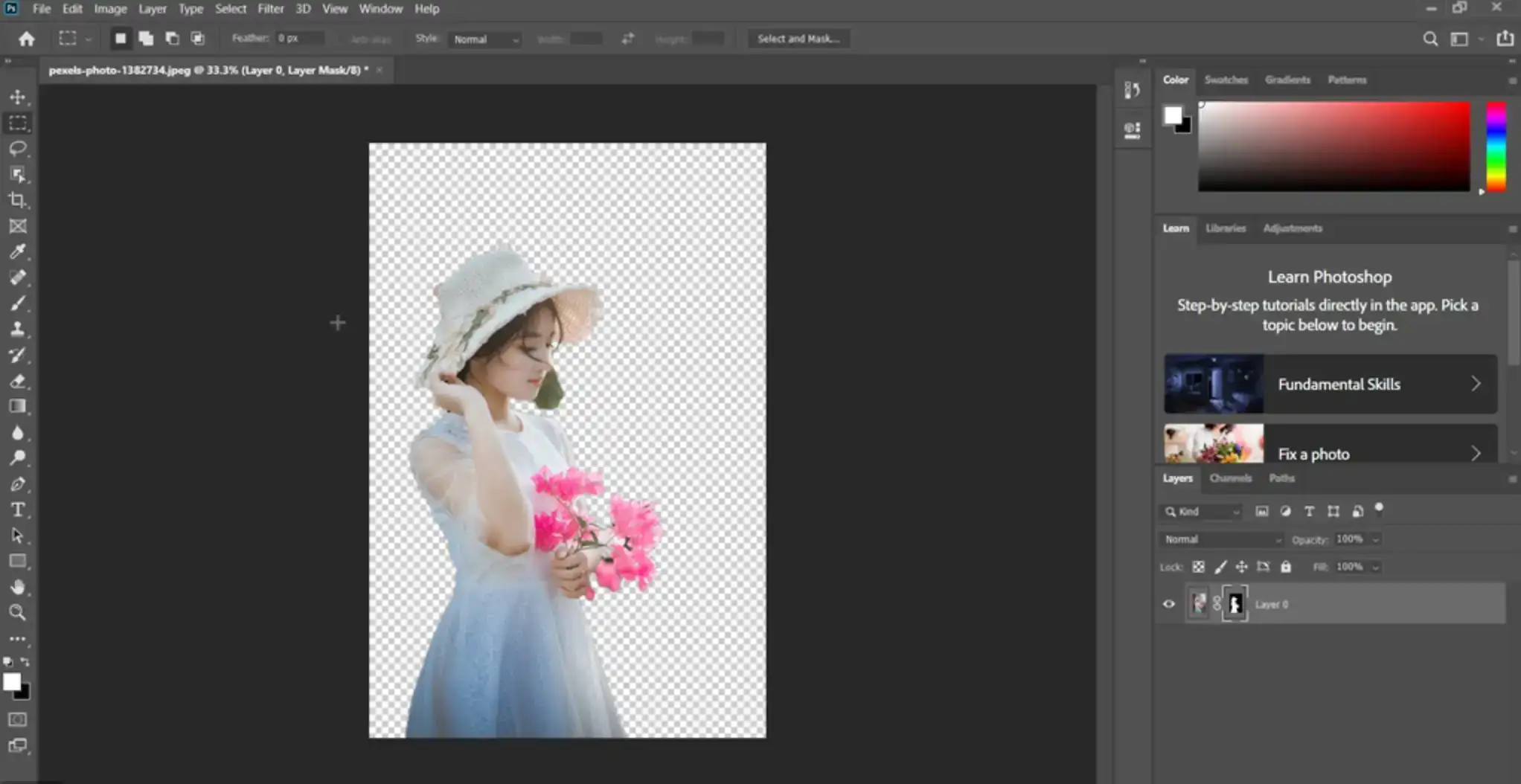Click the toolbar foreground color swatch
This screenshot has width=1521, height=784.
(11, 681)
